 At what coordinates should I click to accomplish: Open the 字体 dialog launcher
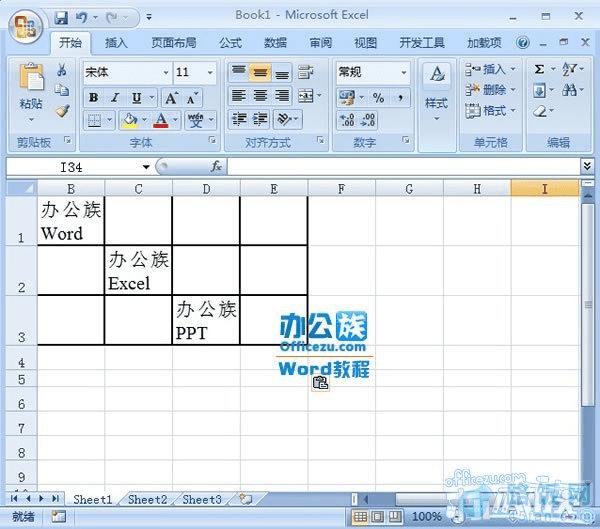click(212, 140)
